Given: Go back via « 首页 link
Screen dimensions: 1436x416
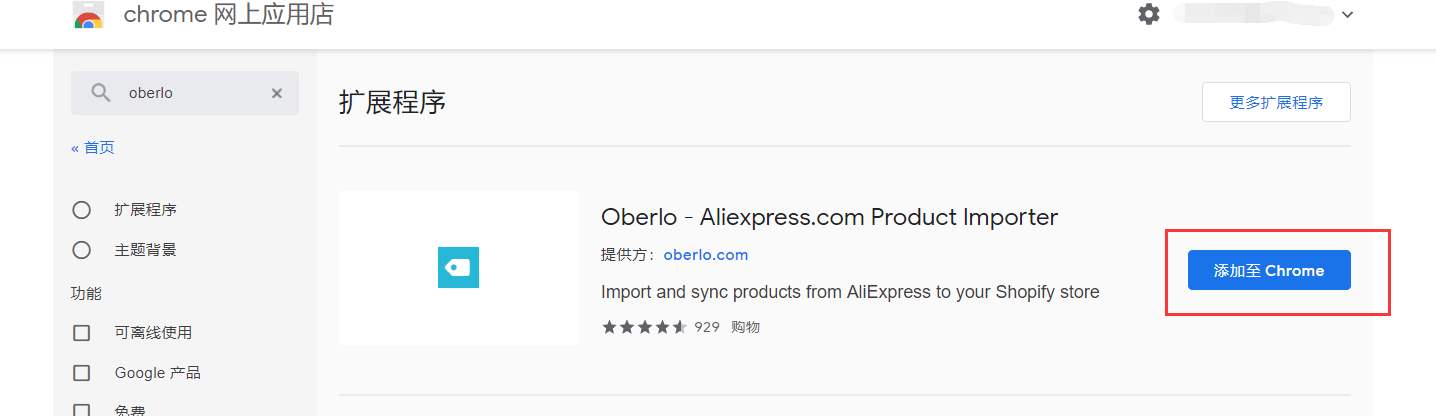Looking at the screenshot, I should 93,147.
